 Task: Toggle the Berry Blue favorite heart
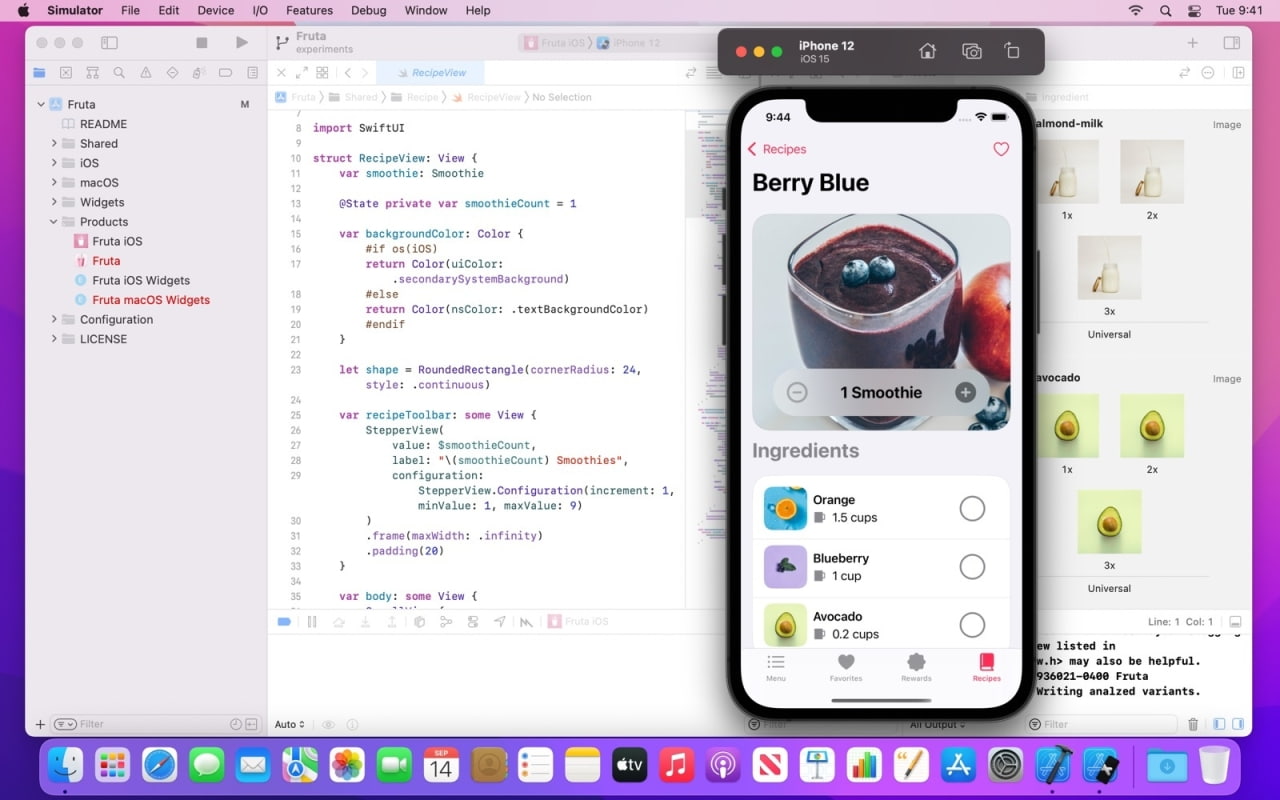(x=1001, y=148)
